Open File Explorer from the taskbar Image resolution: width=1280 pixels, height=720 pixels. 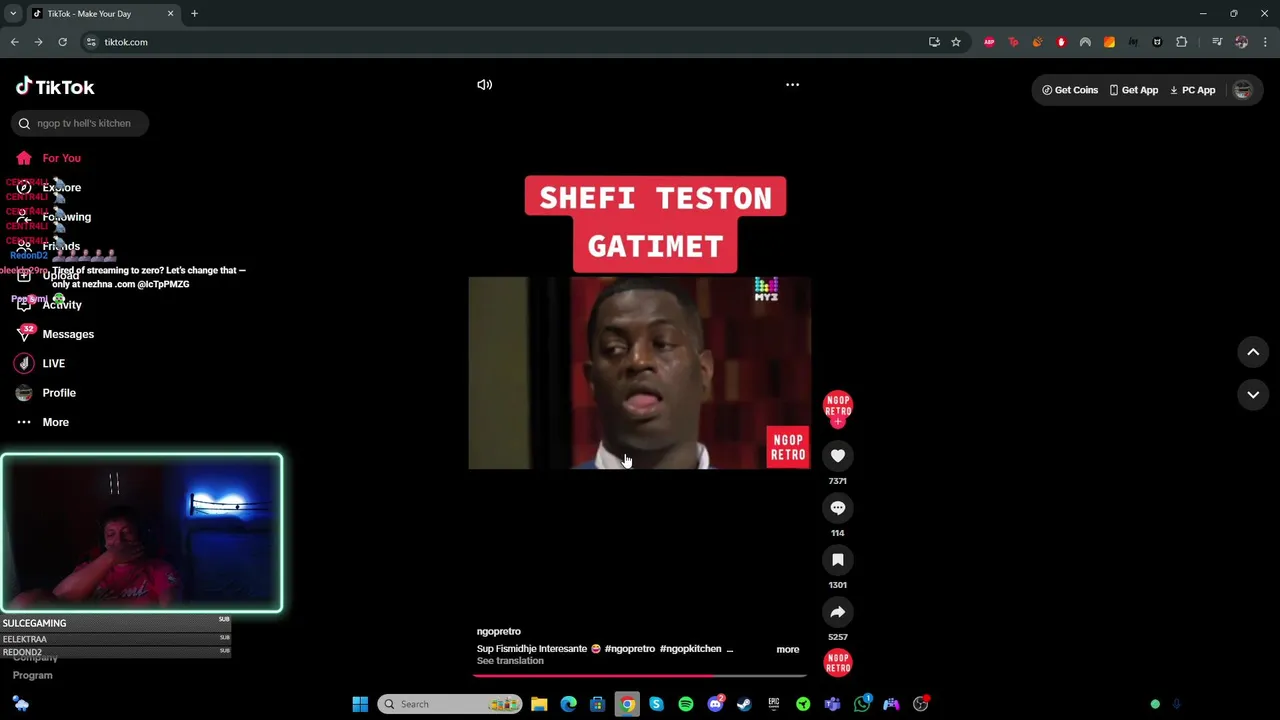coord(539,704)
